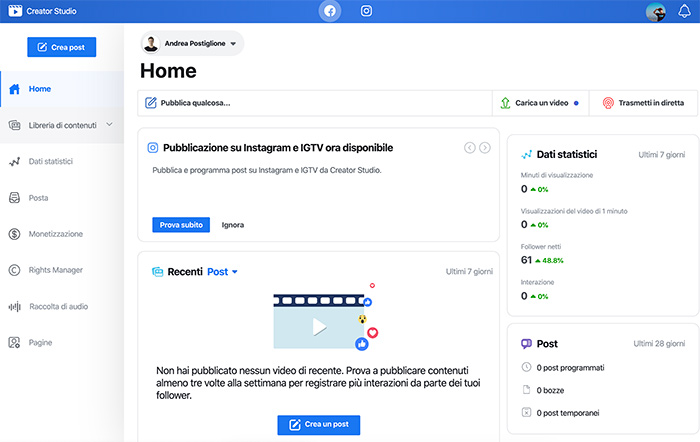Screen dimensions: 700x442
Task: Click Andrea Postiglione's avatar thumbnail
Action: pos(151,44)
